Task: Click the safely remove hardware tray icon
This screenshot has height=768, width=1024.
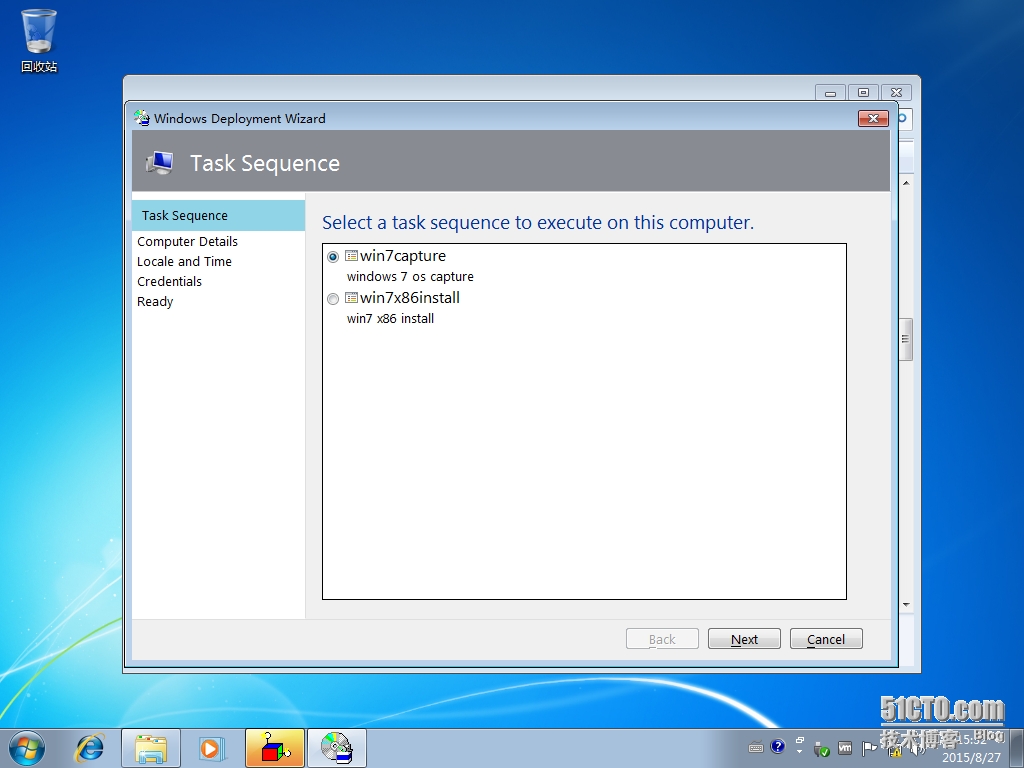Action: (822, 749)
